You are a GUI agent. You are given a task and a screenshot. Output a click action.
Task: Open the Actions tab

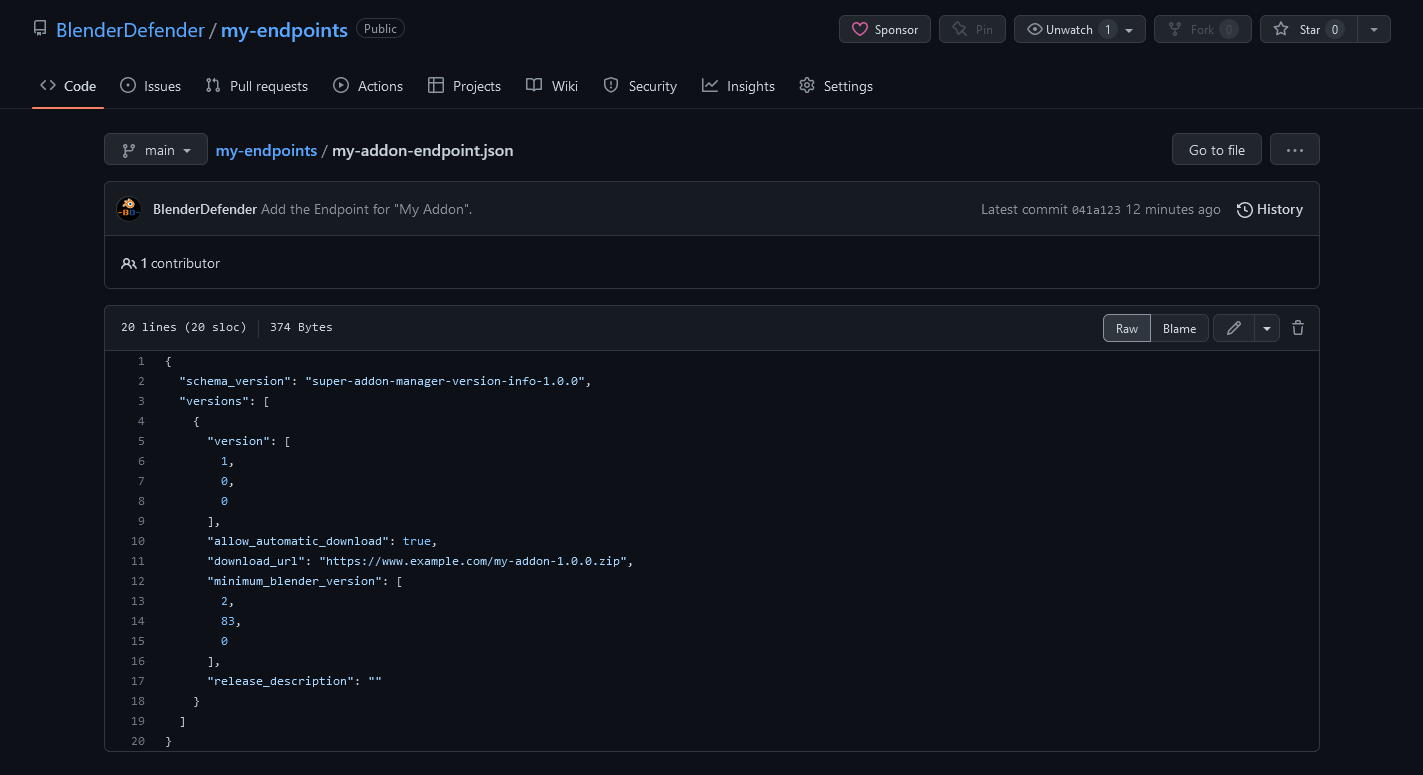click(x=368, y=86)
